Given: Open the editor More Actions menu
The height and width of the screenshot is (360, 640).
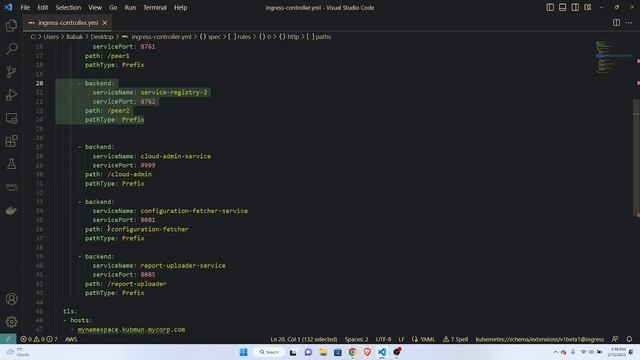Looking at the screenshot, I should coord(629,23).
